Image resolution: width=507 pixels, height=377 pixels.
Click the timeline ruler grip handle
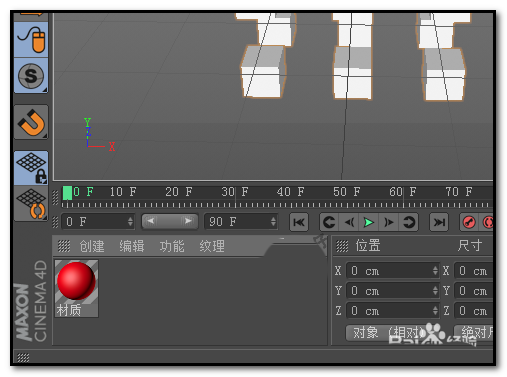[x=55, y=198]
